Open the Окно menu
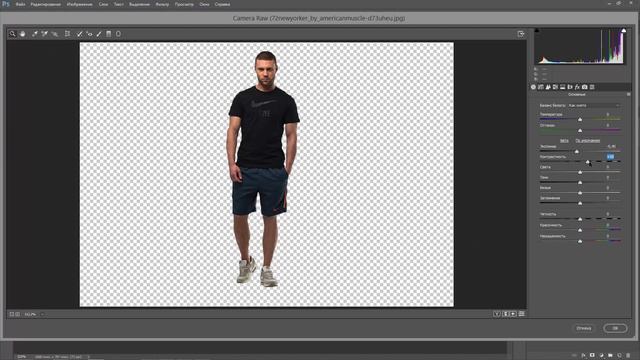Image resolution: width=640 pixels, height=360 pixels. coord(204,4)
